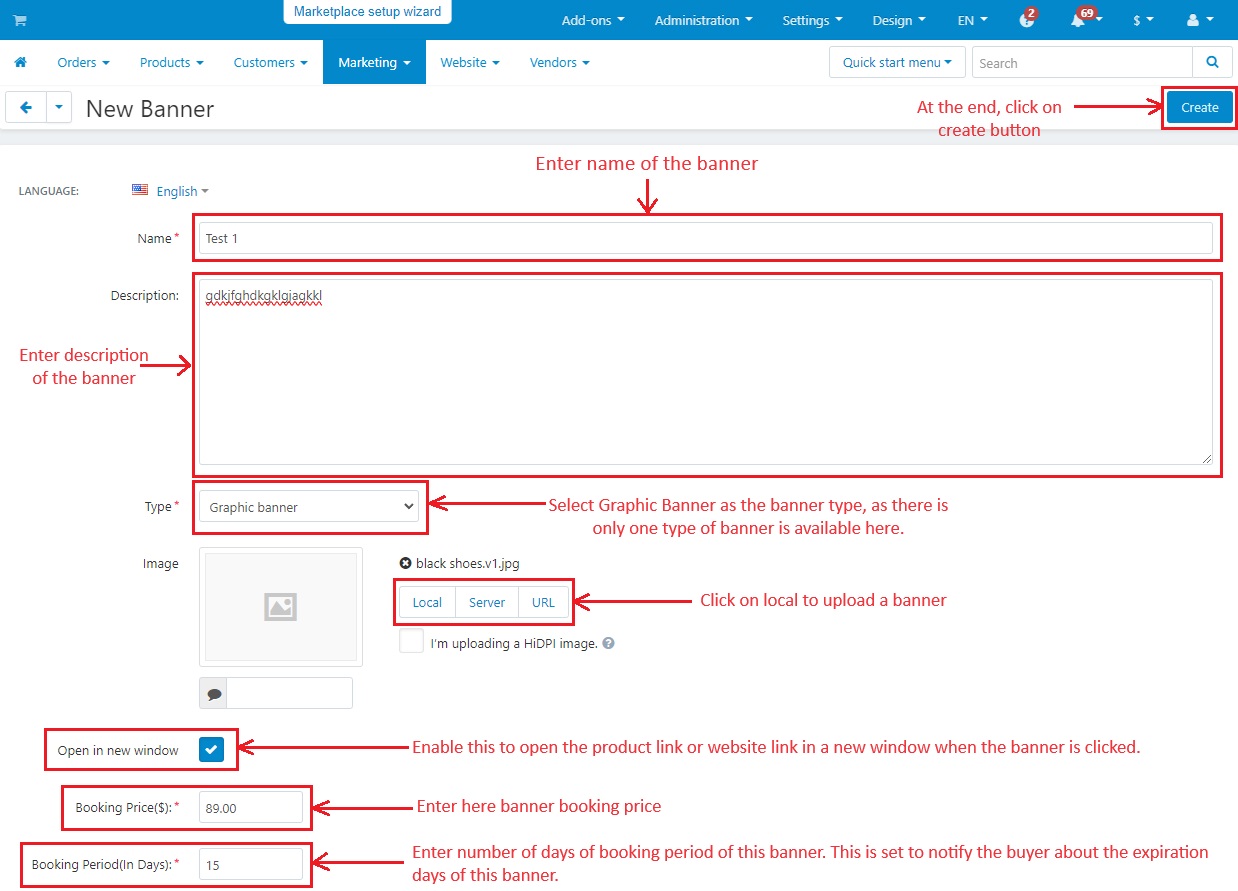The height and width of the screenshot is (891, 1238).
Task: Click the magnifier search button
Action: click(1212, 62)
